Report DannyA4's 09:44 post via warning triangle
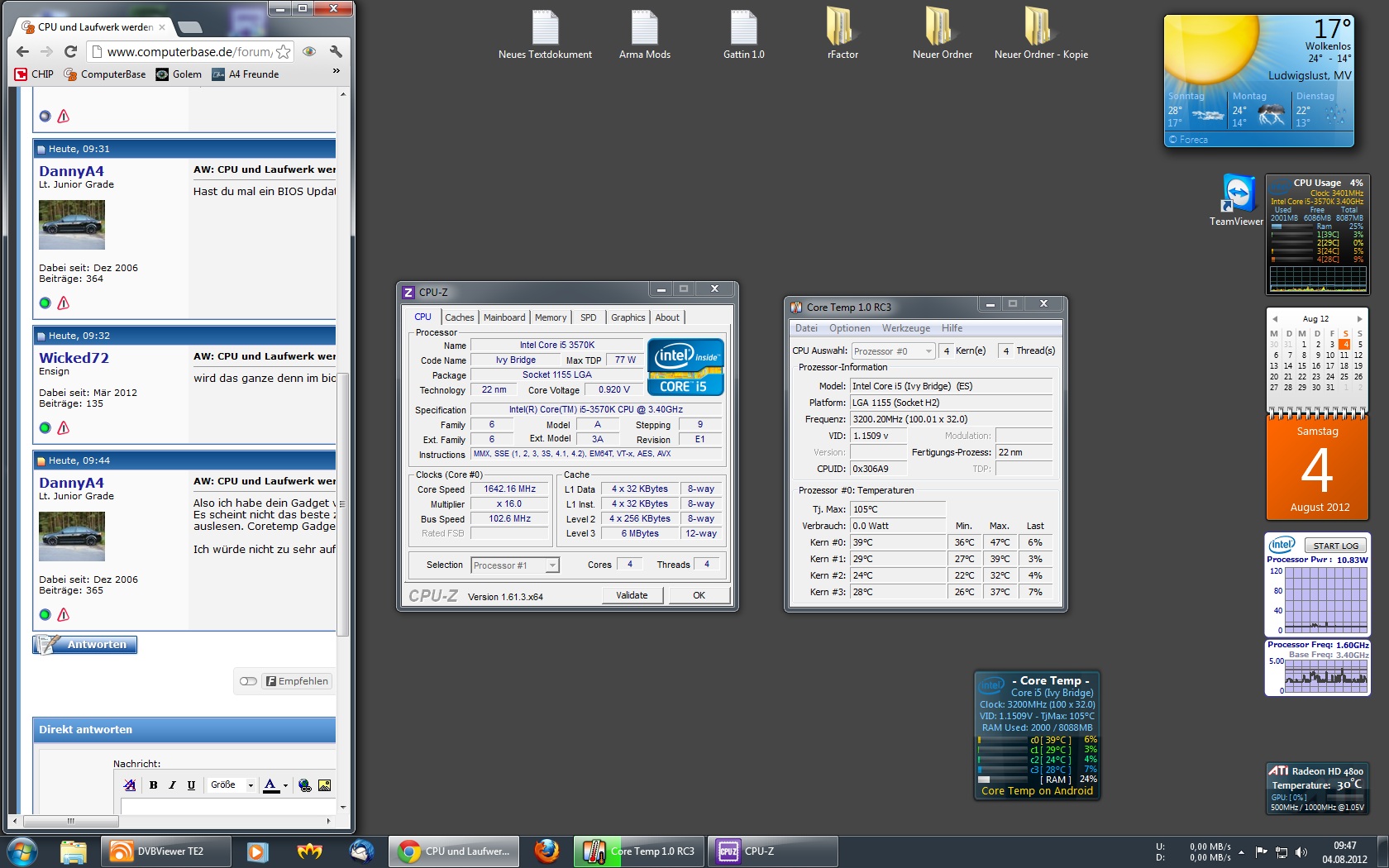This screenshot has height=868, width=1389. click(64, 614)
